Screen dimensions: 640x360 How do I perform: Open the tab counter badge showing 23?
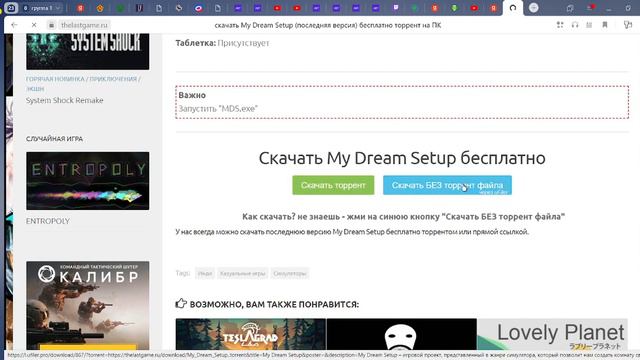(10, 8)
